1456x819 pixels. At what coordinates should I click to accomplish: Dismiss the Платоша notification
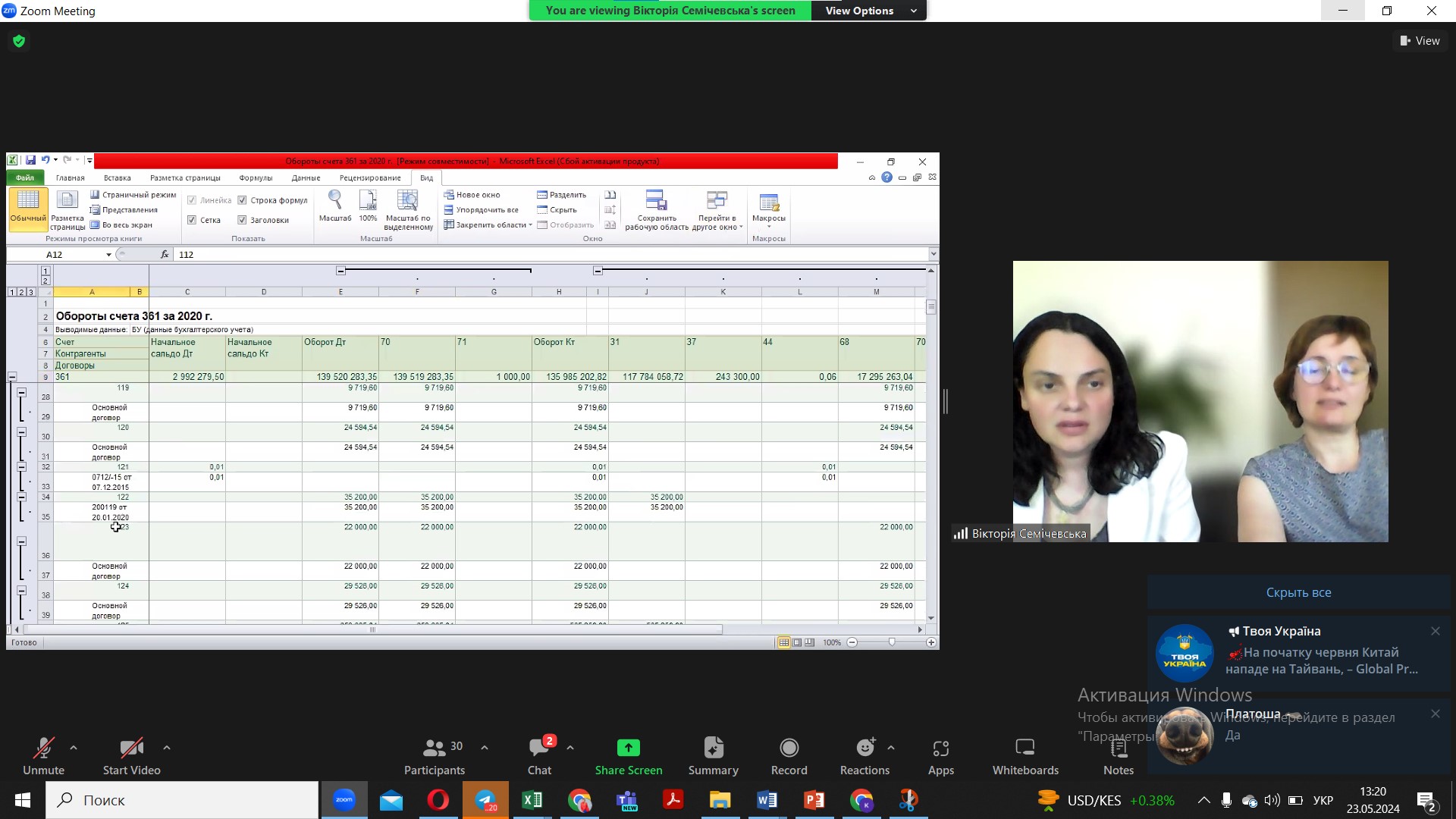pyautogui.click(x=1435, y=714)
